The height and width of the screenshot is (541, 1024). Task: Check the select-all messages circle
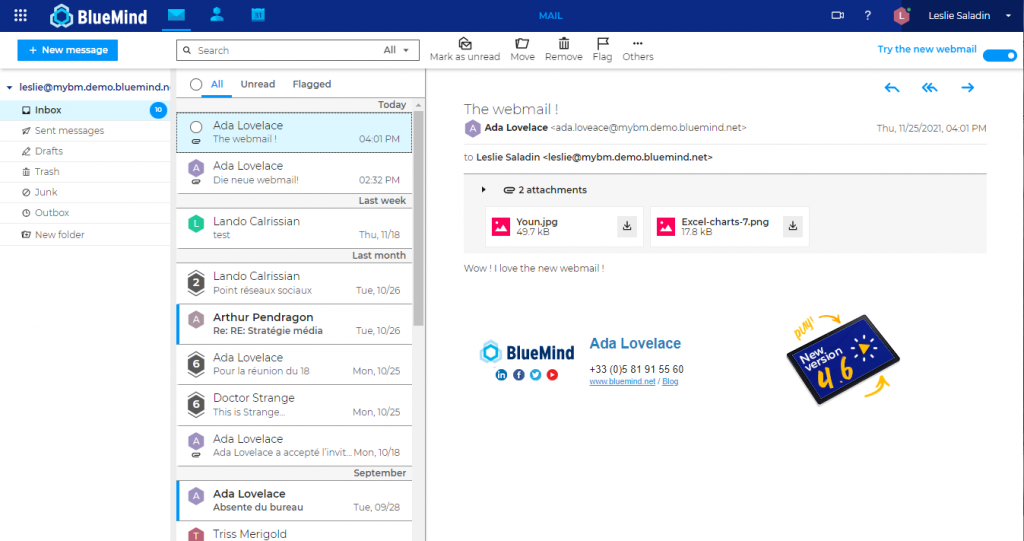pyautogui.click(x=196, y=85)
